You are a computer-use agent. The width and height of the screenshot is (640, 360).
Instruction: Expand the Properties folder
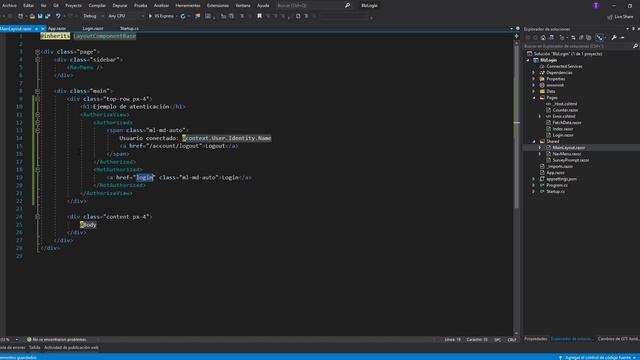click(x=533, y=79)
